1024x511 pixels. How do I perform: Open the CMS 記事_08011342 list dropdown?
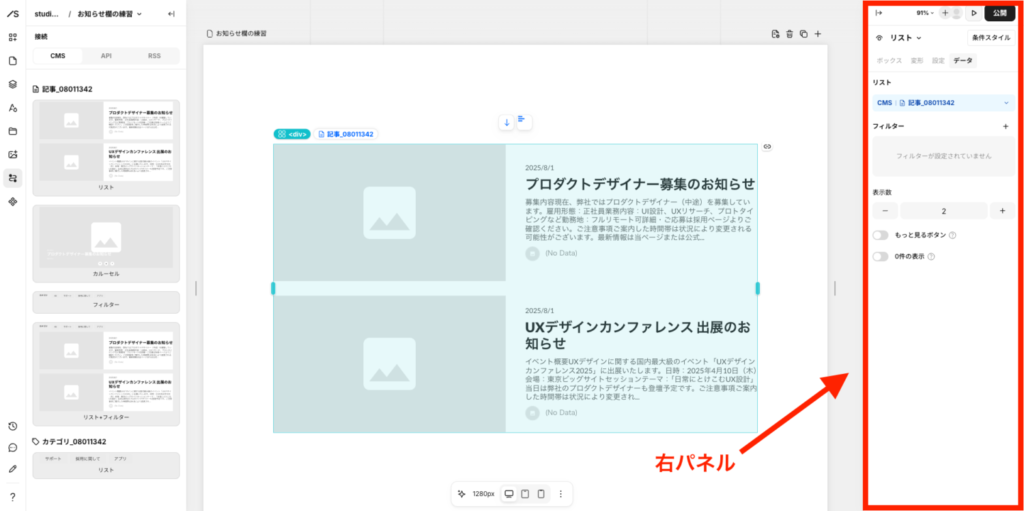click(x=942, y=103)
